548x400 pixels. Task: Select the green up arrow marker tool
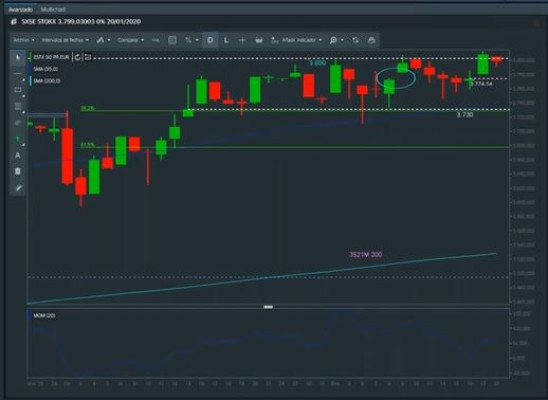pos(18,139)
